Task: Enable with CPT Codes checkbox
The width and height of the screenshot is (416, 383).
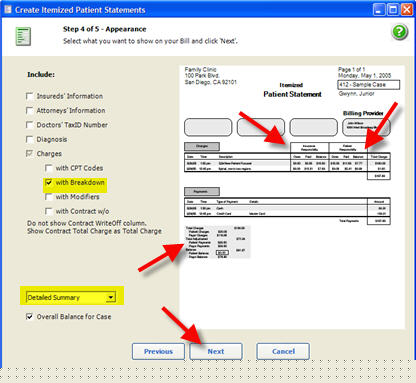Action: [x=49, y=168]
